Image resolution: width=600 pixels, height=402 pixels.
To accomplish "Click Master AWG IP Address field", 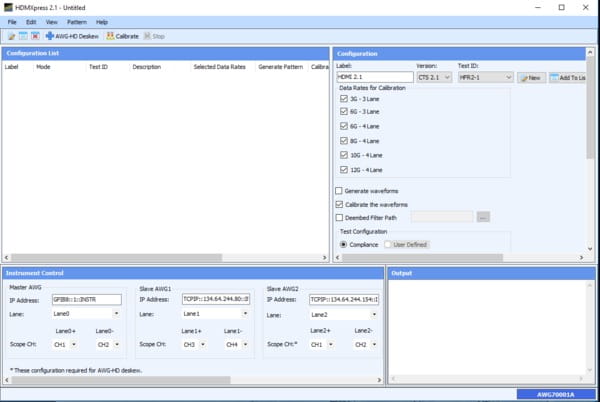I will pos(87,299).
